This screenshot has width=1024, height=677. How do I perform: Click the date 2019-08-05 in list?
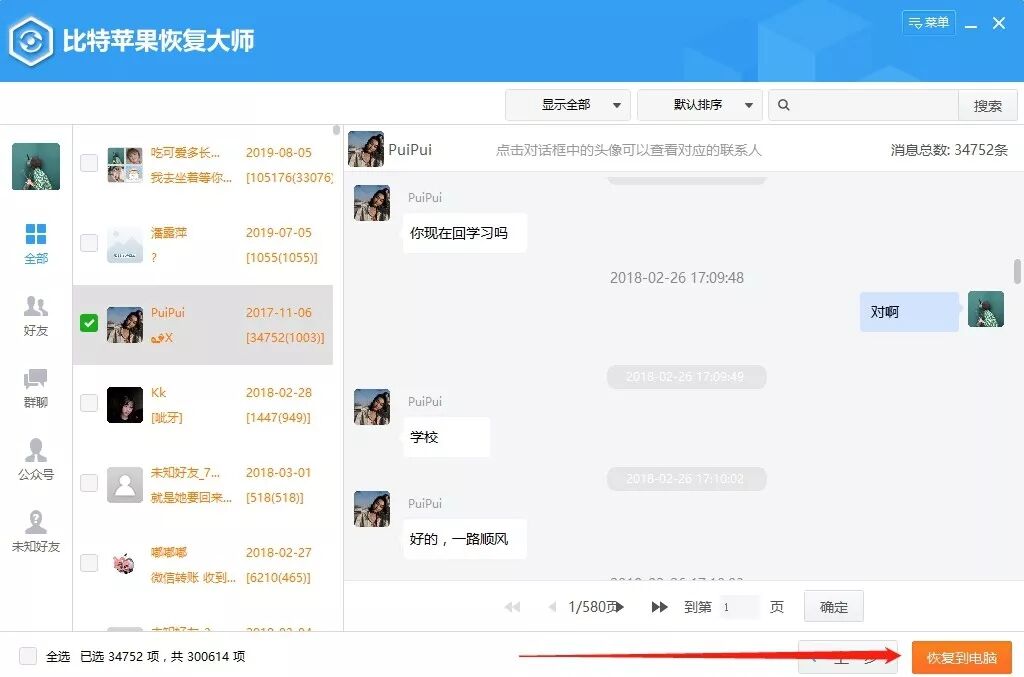[279, 152]
